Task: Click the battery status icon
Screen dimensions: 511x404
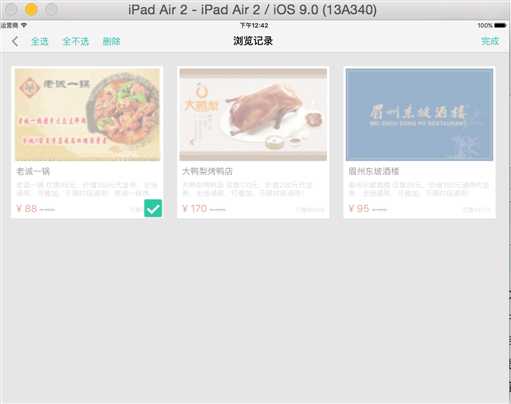Action: coord(500,25)
